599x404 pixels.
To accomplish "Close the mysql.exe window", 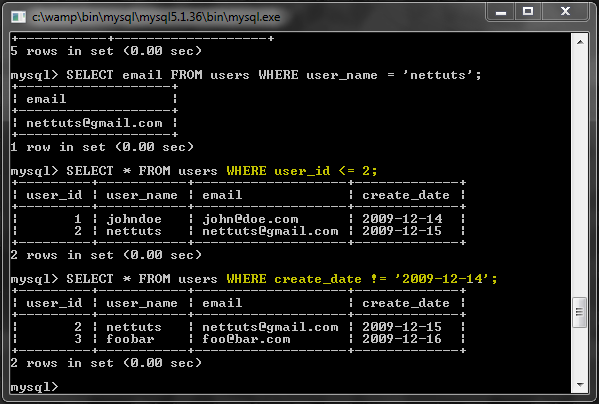I will click(565, 12).
